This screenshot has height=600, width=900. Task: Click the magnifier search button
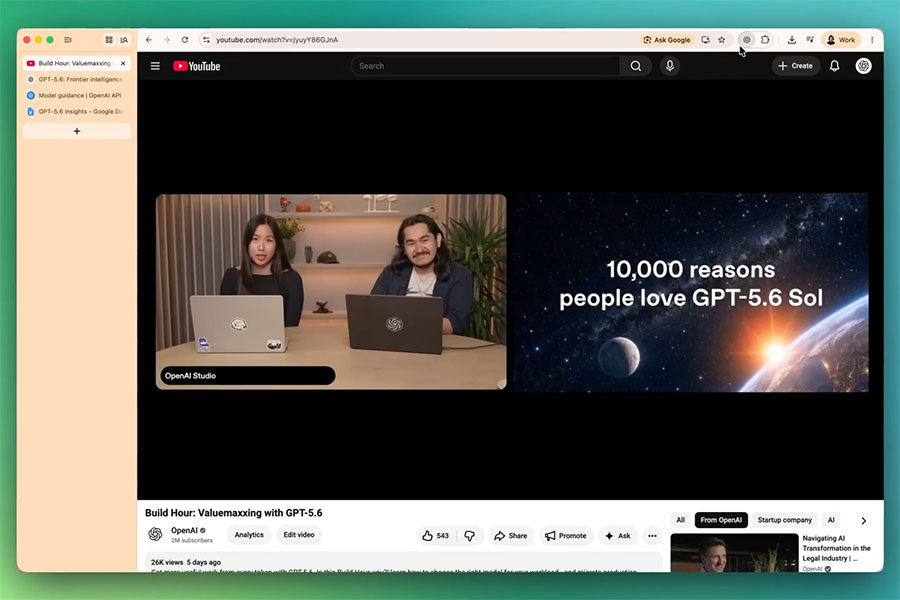(635, 66)
